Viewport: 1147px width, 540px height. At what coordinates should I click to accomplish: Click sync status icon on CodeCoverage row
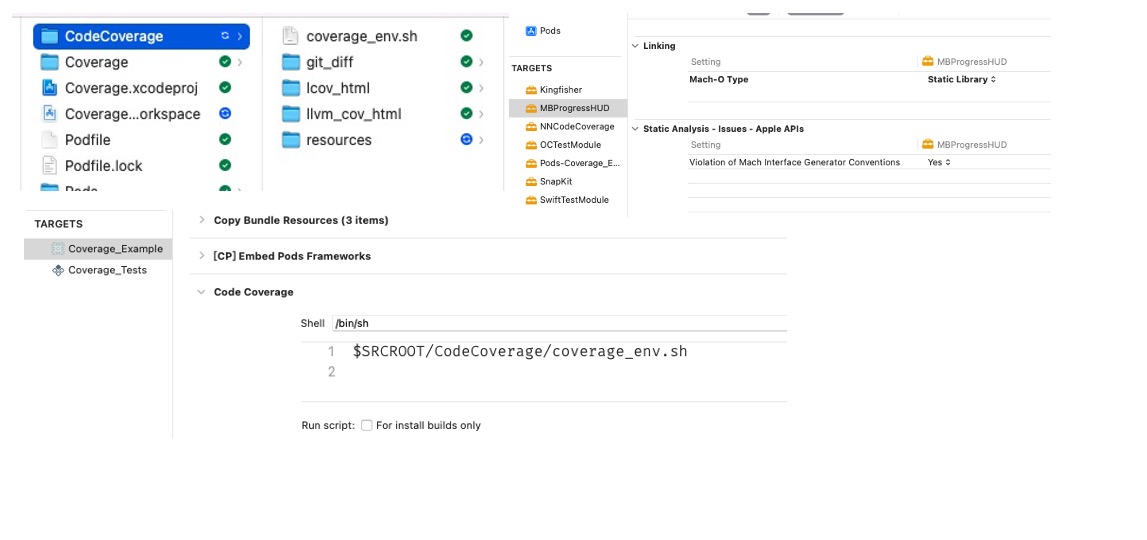click(x=225, y=36)
